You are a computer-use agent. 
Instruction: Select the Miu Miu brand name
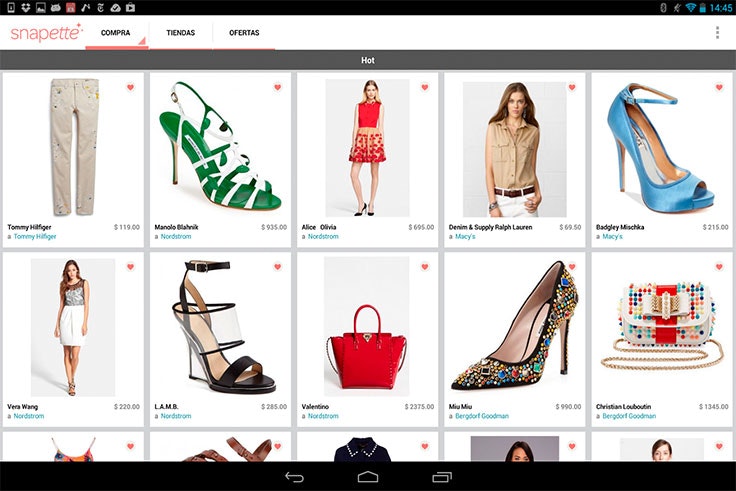pos(460,407)
